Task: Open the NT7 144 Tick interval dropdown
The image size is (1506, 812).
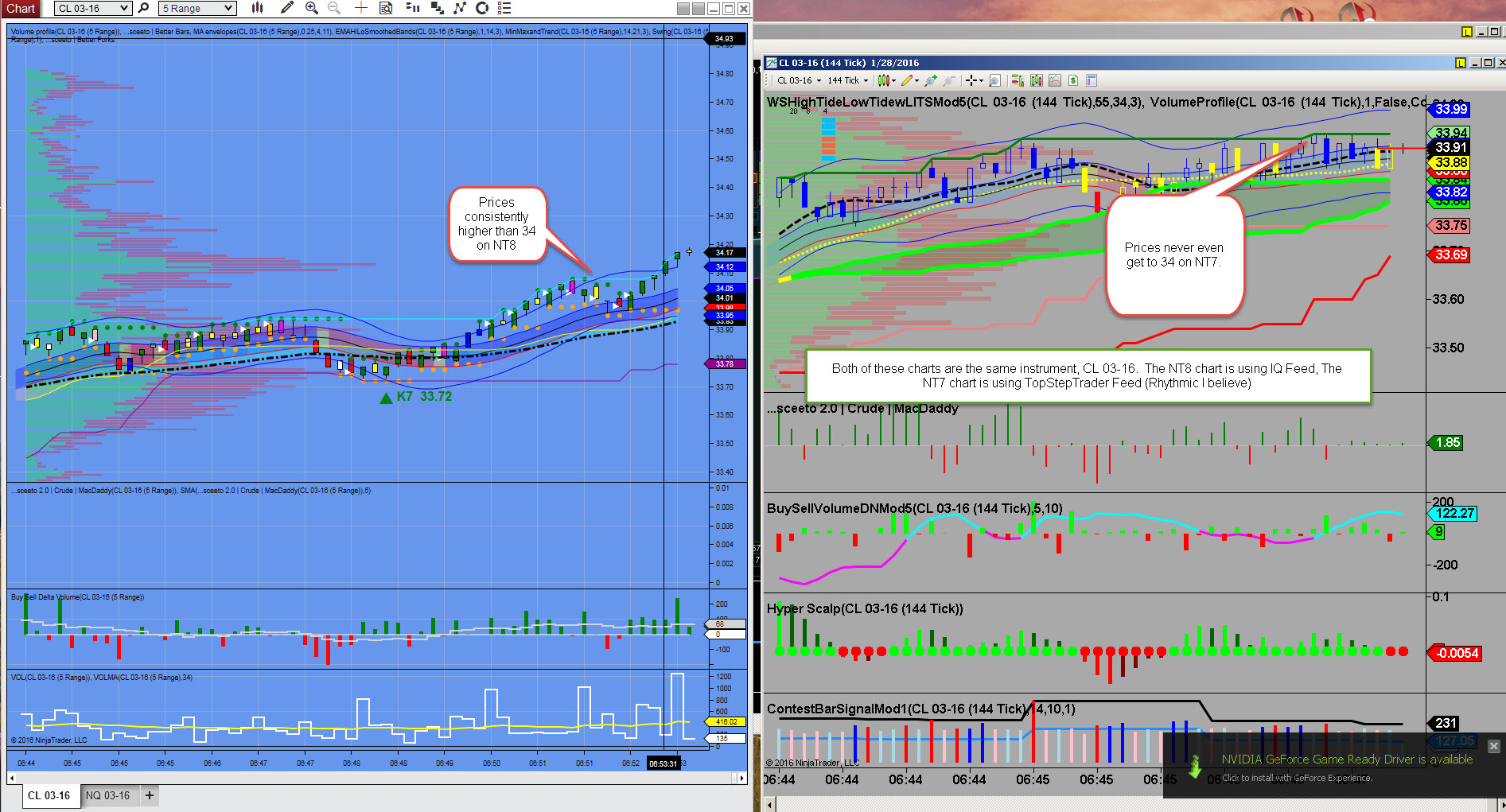Action: tap(848, 80)
